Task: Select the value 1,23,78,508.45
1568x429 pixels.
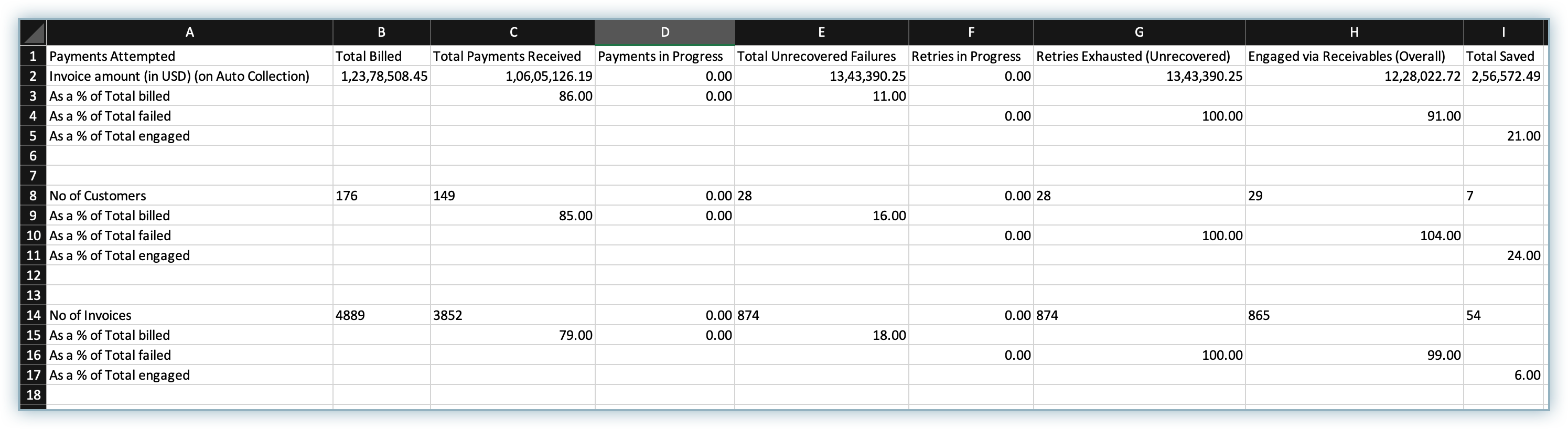Action: pyautogui.click(x=382, y=76)
